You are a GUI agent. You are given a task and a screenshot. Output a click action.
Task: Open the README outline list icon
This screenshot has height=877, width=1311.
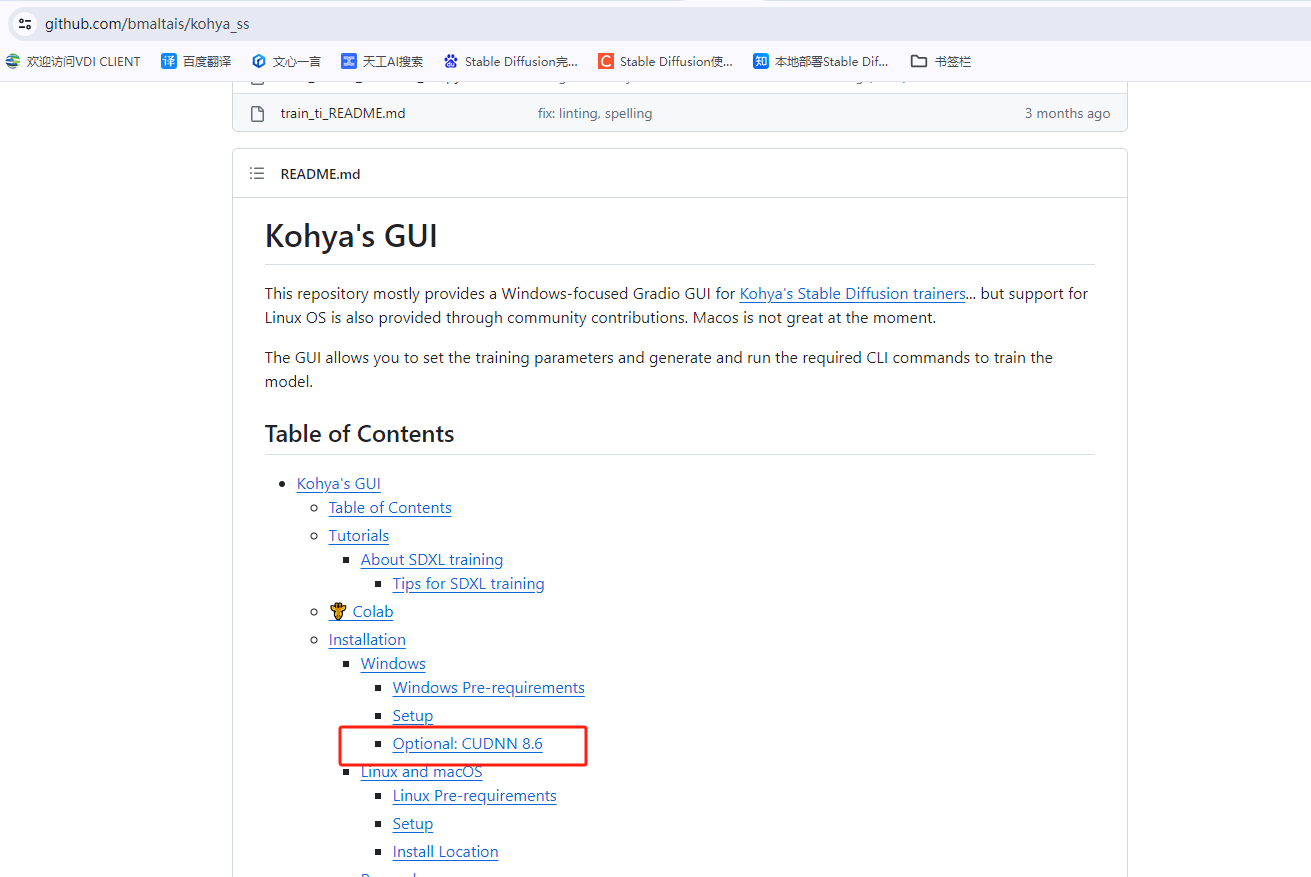(257, 174)
